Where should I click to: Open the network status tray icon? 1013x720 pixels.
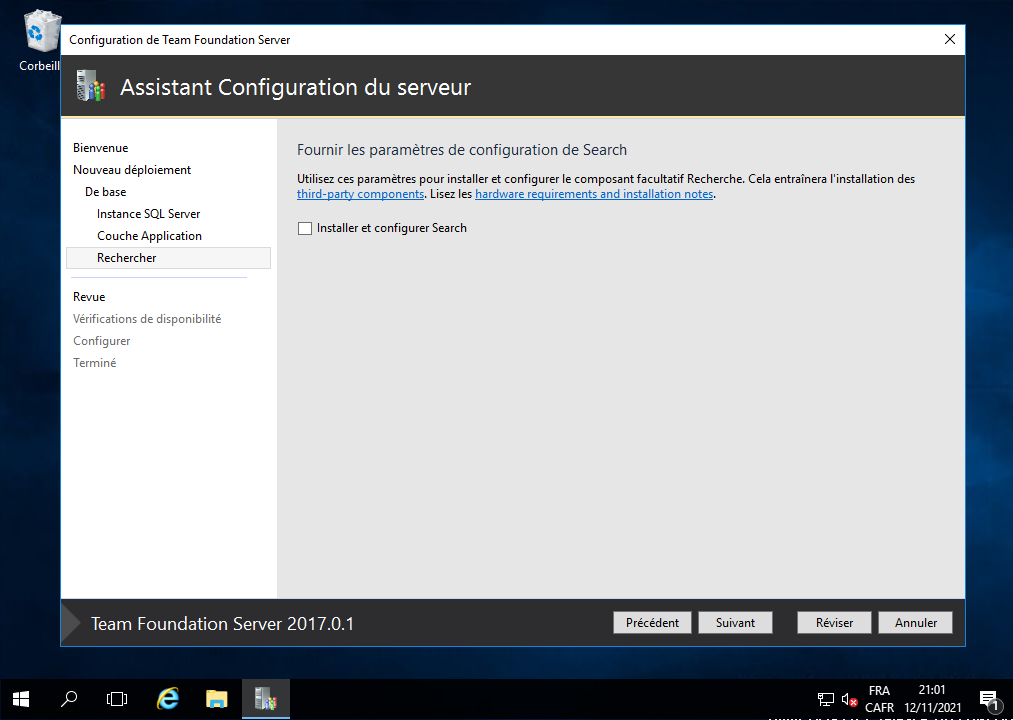[x=826, y=699]
